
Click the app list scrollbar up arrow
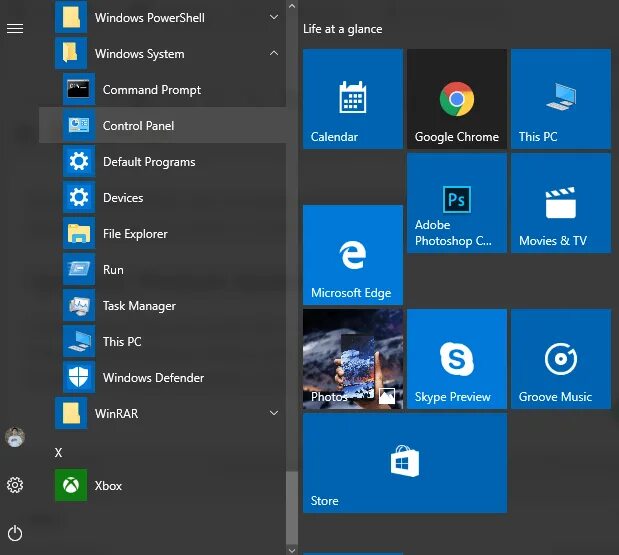click(292, 6)
